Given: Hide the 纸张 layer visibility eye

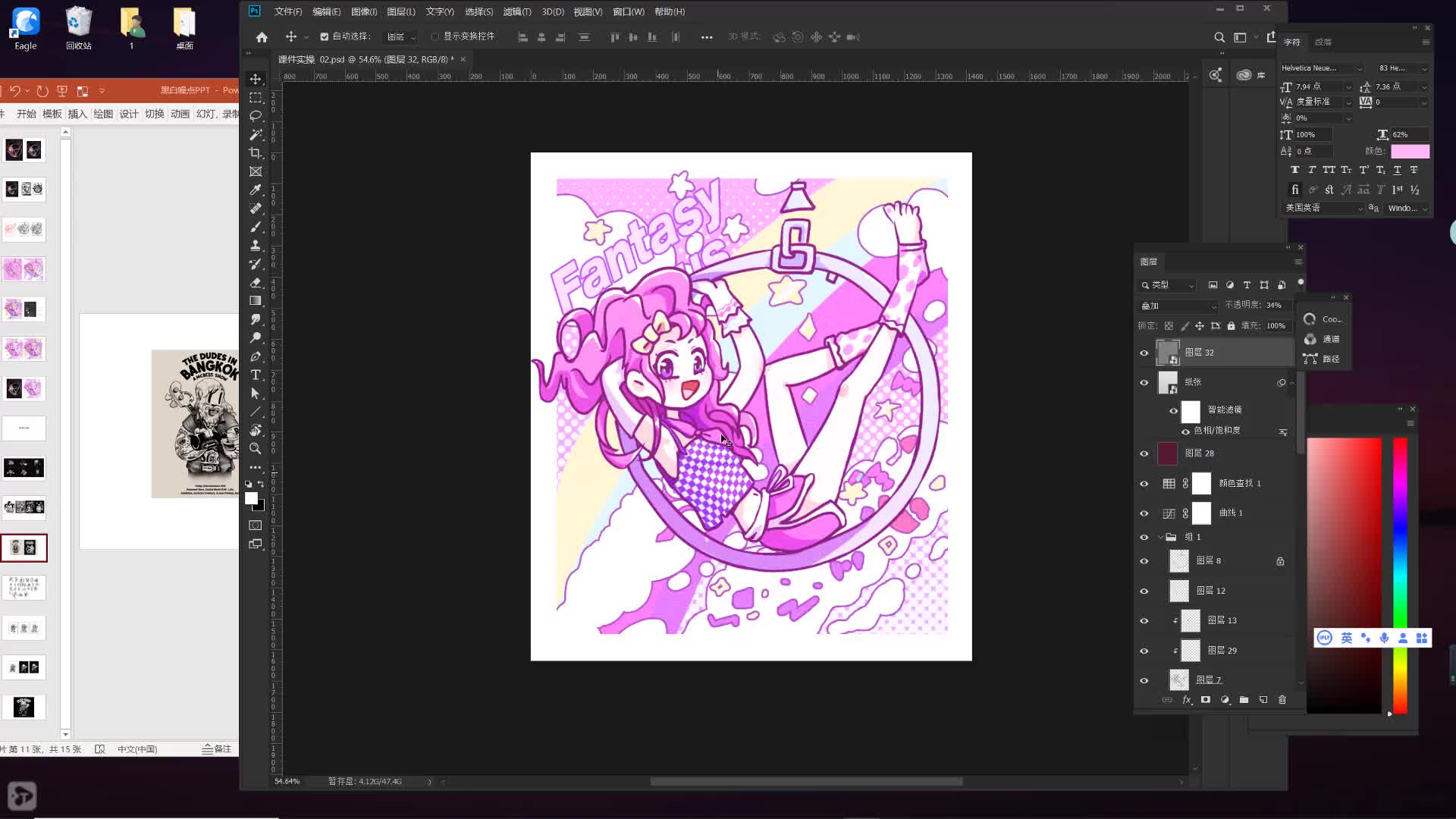Looking at the screenshot, I should 1144,382.
